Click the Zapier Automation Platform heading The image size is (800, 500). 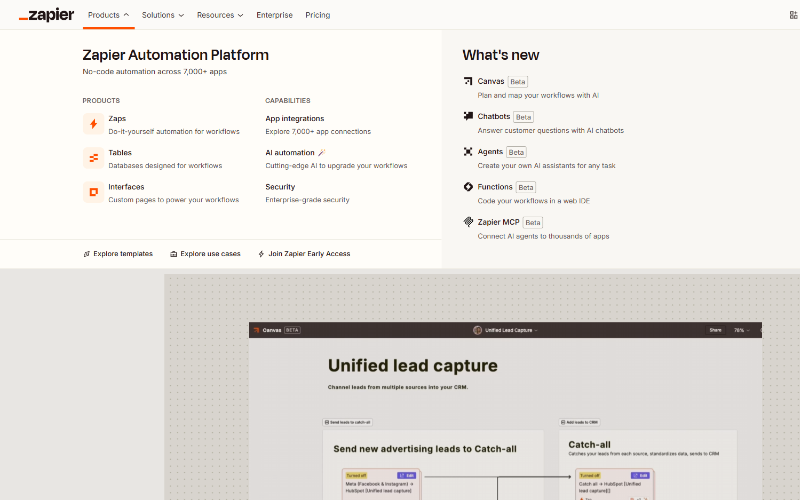click(176, 55)
